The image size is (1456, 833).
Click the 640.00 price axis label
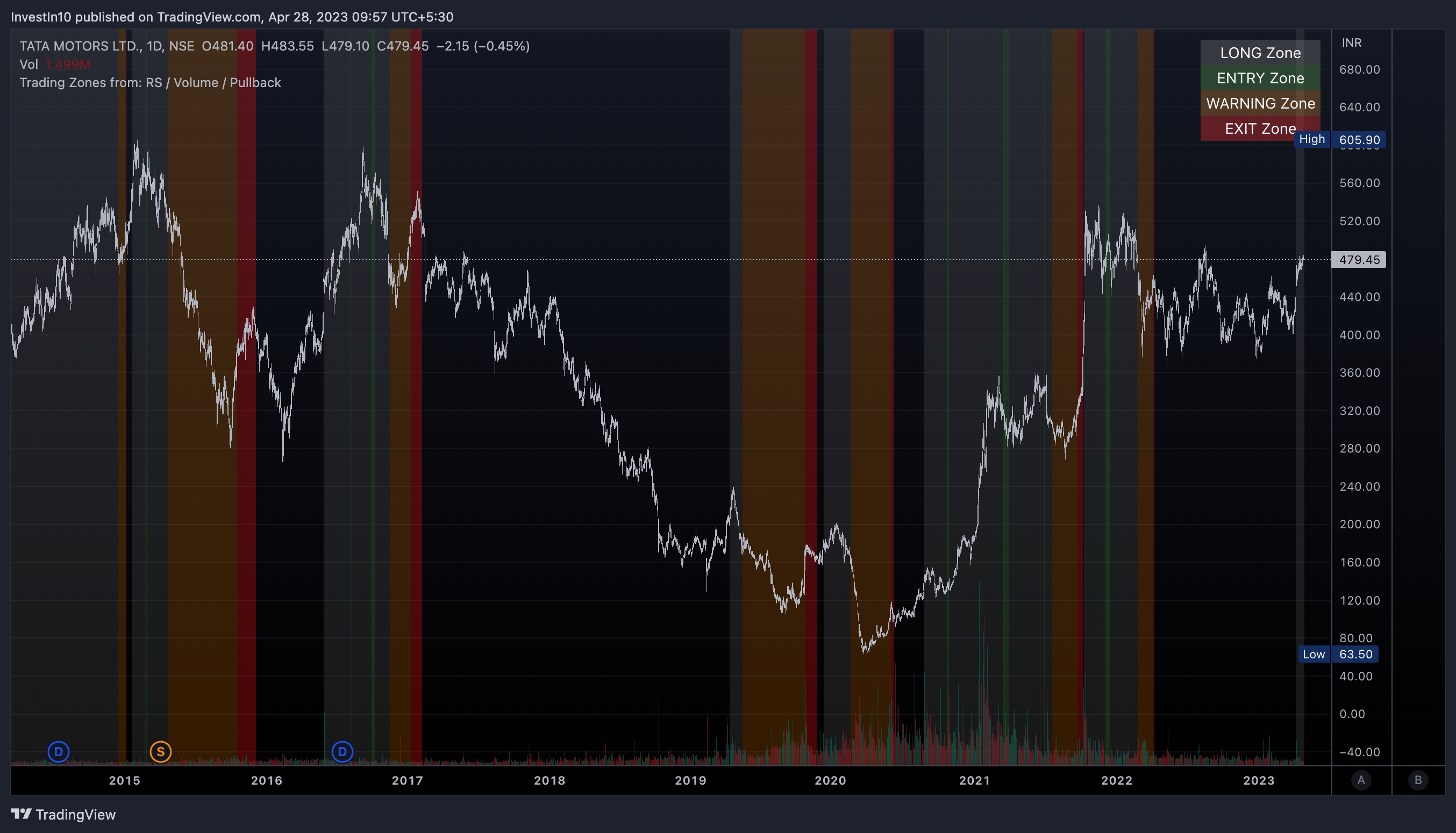(x=1359, y=107)
